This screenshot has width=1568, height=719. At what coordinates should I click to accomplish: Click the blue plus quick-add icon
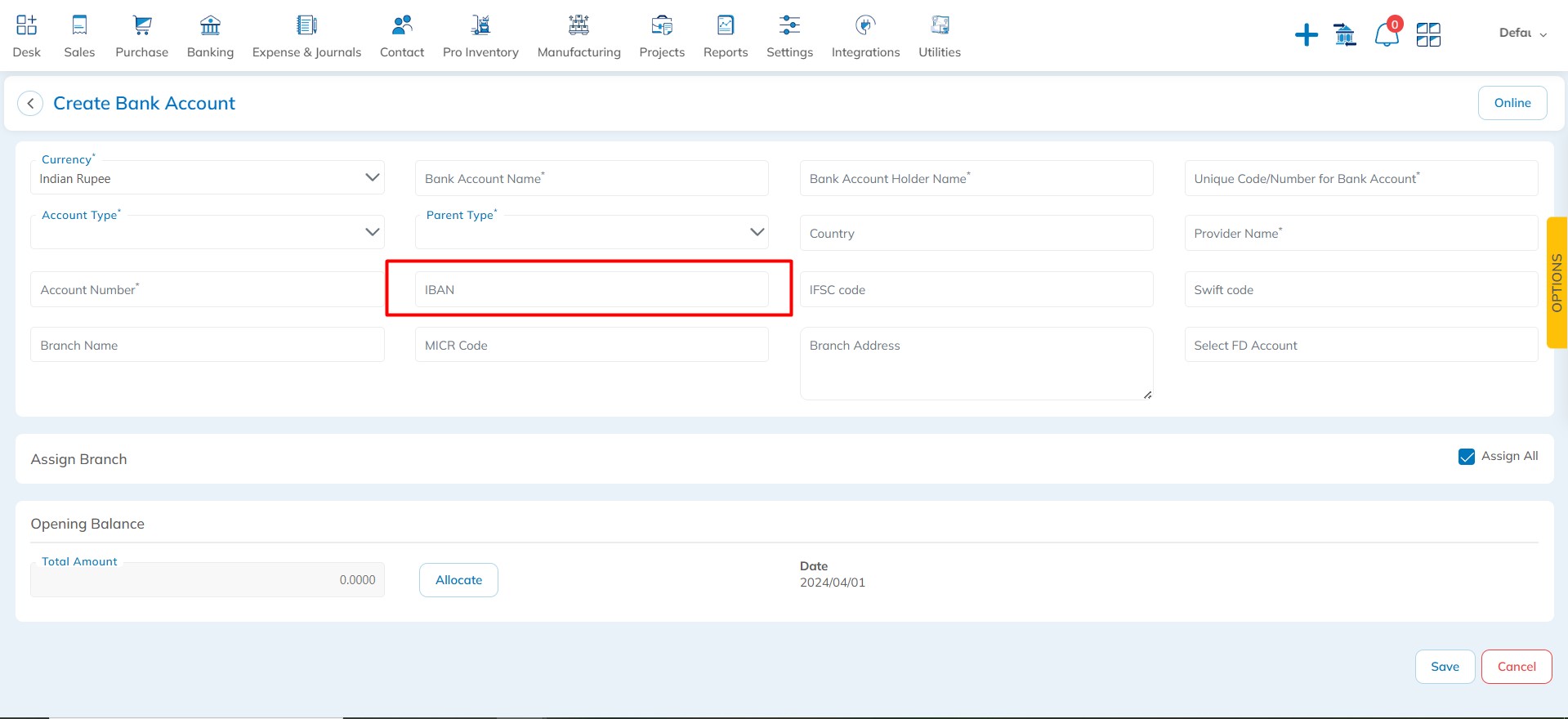1306,35
